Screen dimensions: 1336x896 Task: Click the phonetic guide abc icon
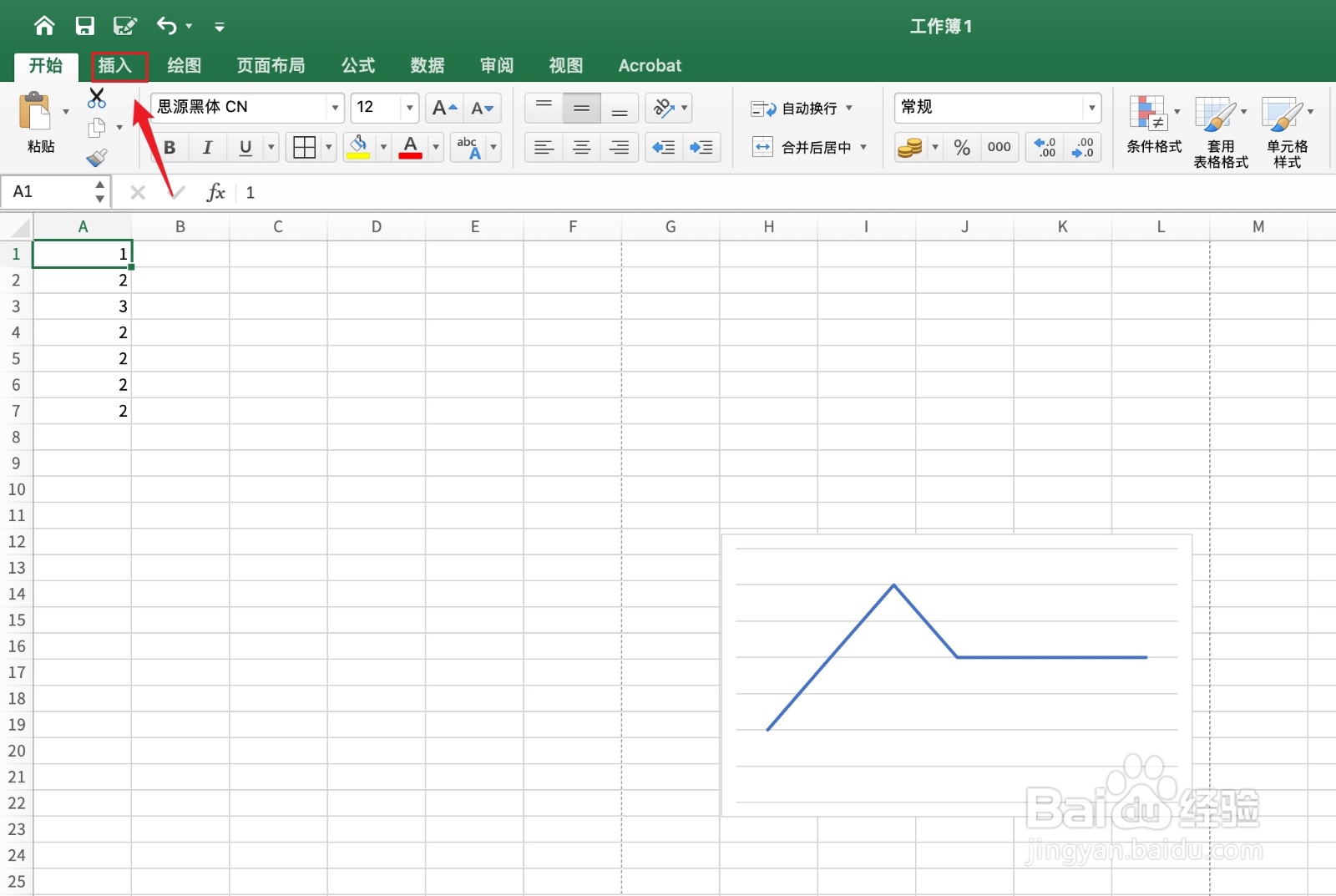tap(469, 148)
